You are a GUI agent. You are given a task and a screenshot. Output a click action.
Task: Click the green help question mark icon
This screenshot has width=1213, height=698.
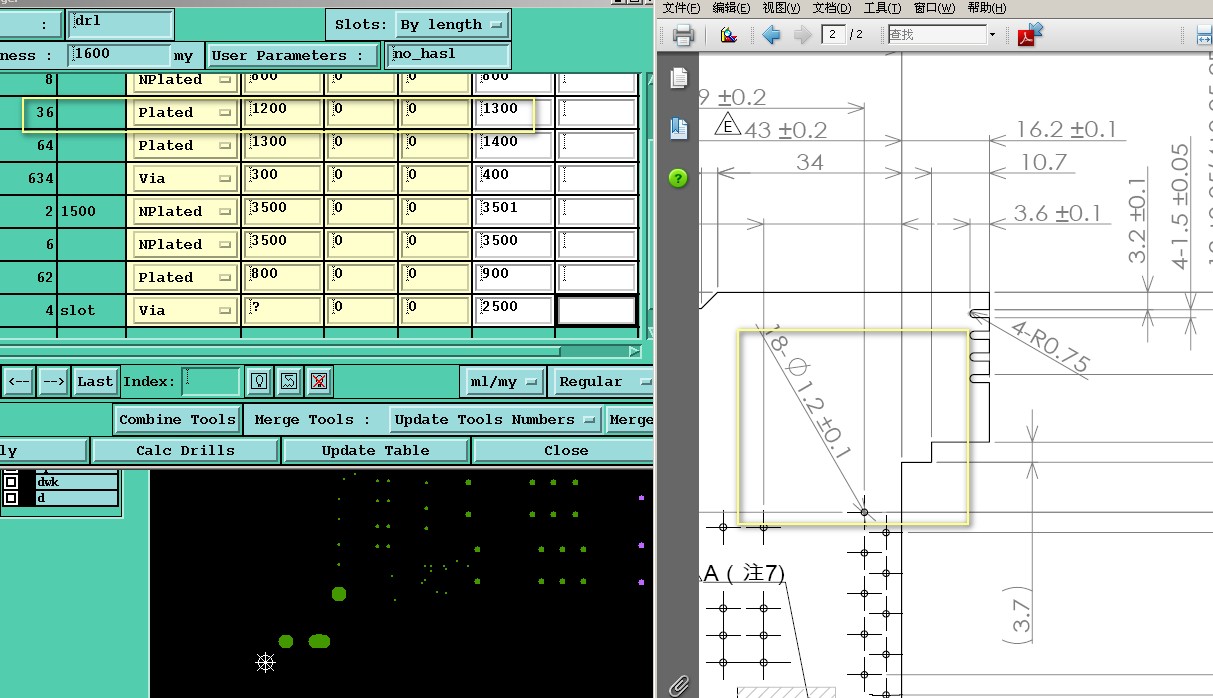point(679,179)
